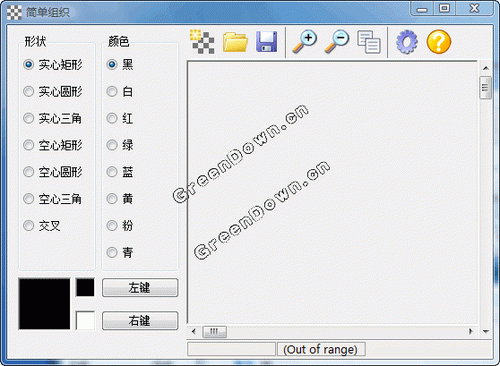Click the 右键 button
Image resolution: width=500 pixels, height=366 pixels.
(140, 321)
